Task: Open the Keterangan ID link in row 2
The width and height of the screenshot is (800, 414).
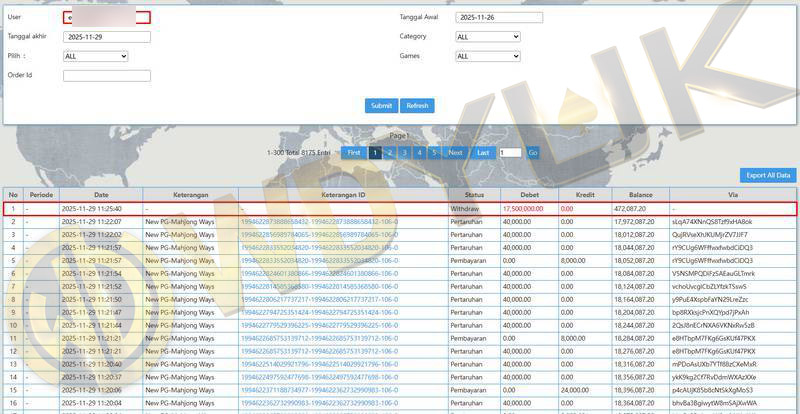Action: [319, 221]
